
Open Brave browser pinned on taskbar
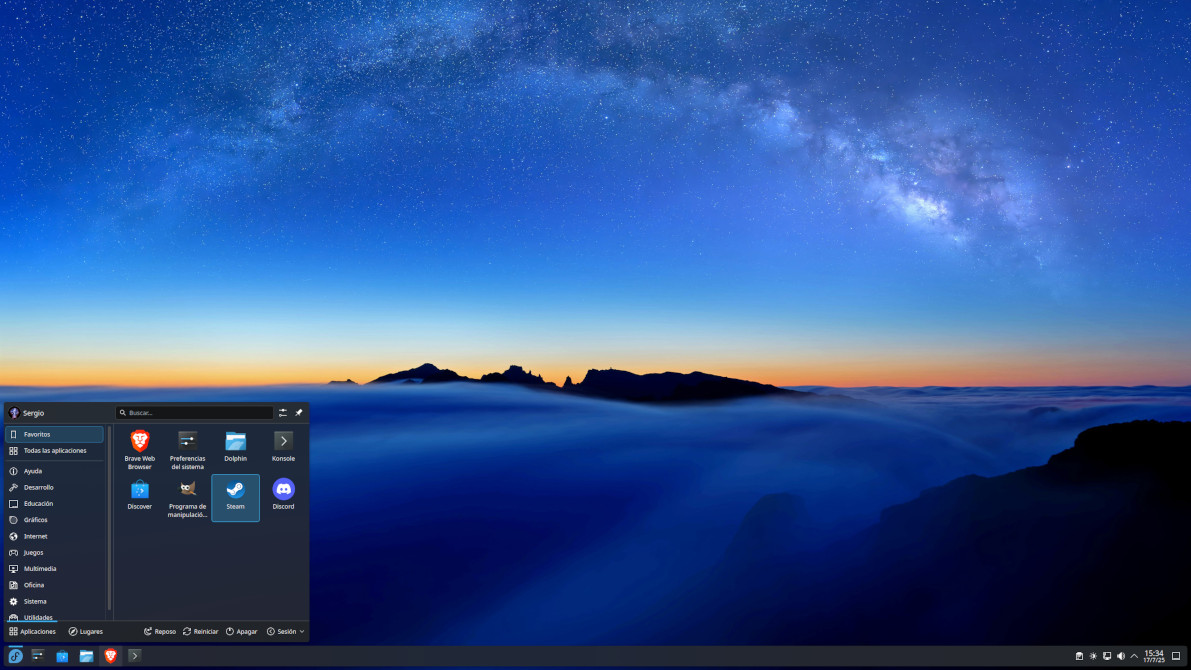[111, 656]
